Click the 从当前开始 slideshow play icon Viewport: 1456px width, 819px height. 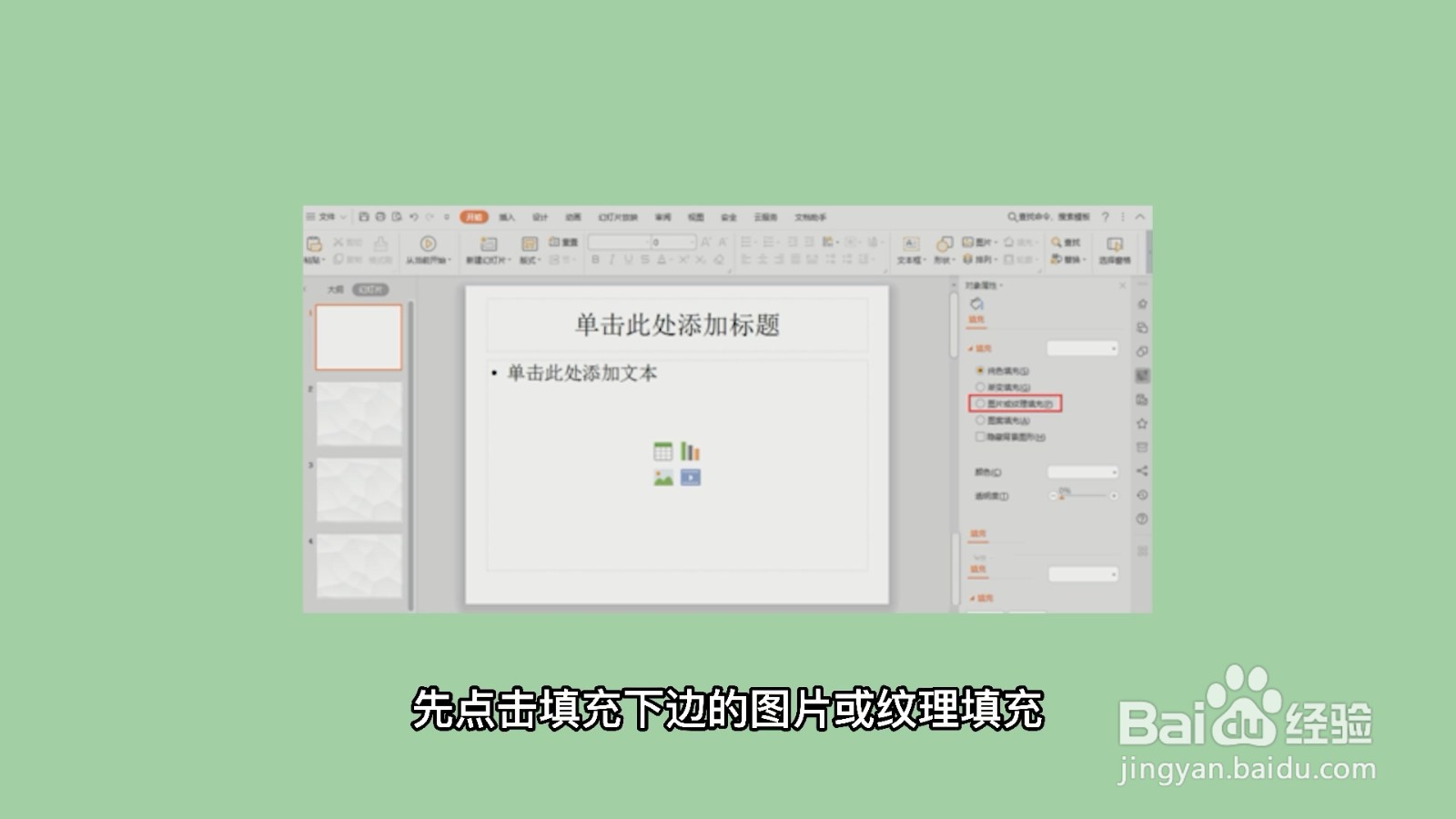coord(426,245)
